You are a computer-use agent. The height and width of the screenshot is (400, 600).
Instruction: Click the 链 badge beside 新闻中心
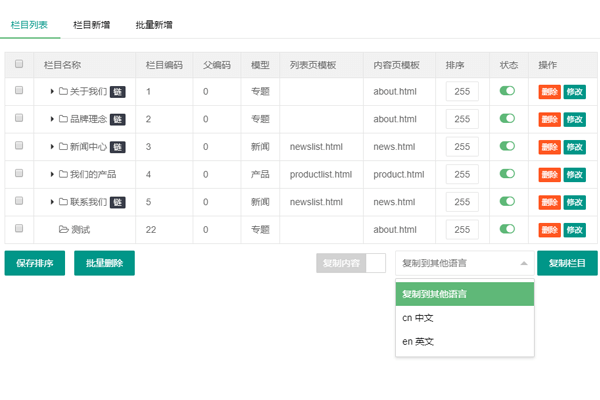[x=117, y=147]
